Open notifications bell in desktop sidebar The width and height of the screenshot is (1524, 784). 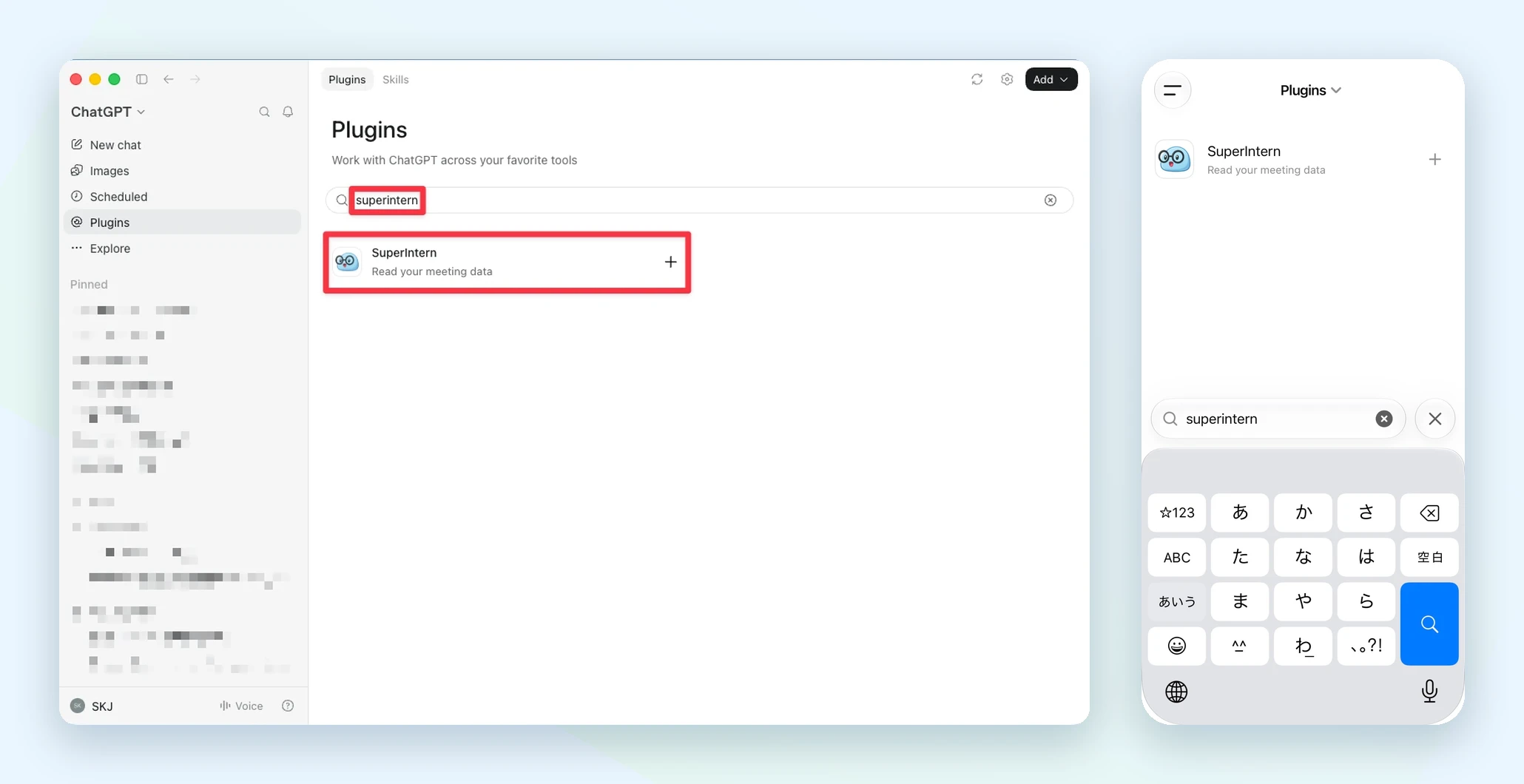[x=288, y=112]
